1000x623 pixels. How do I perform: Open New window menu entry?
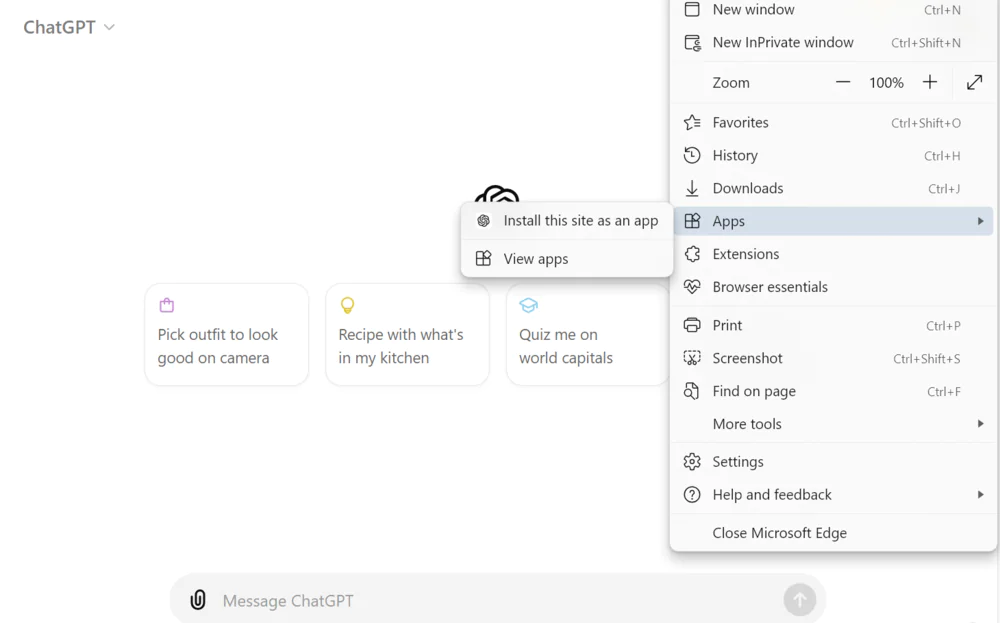pos(834,10)
